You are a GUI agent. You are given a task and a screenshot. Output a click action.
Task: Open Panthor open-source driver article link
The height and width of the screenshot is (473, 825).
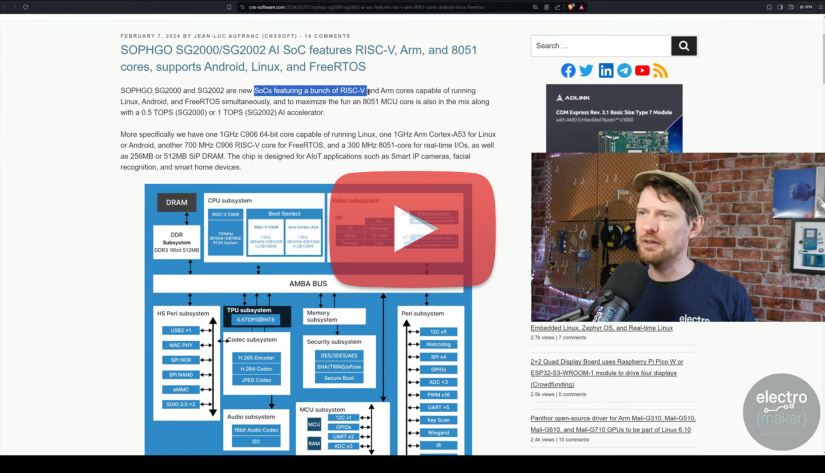613,424
